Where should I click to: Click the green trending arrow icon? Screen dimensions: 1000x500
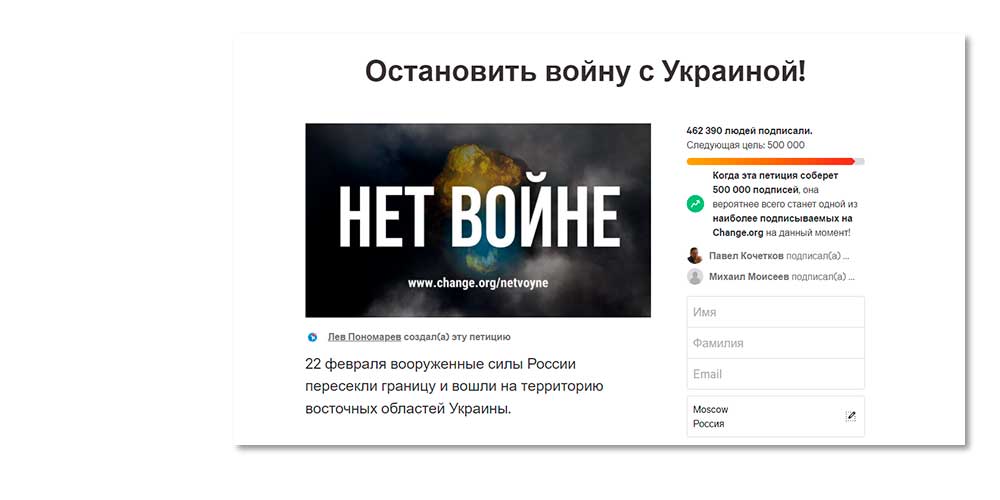[x=695, y=203]
